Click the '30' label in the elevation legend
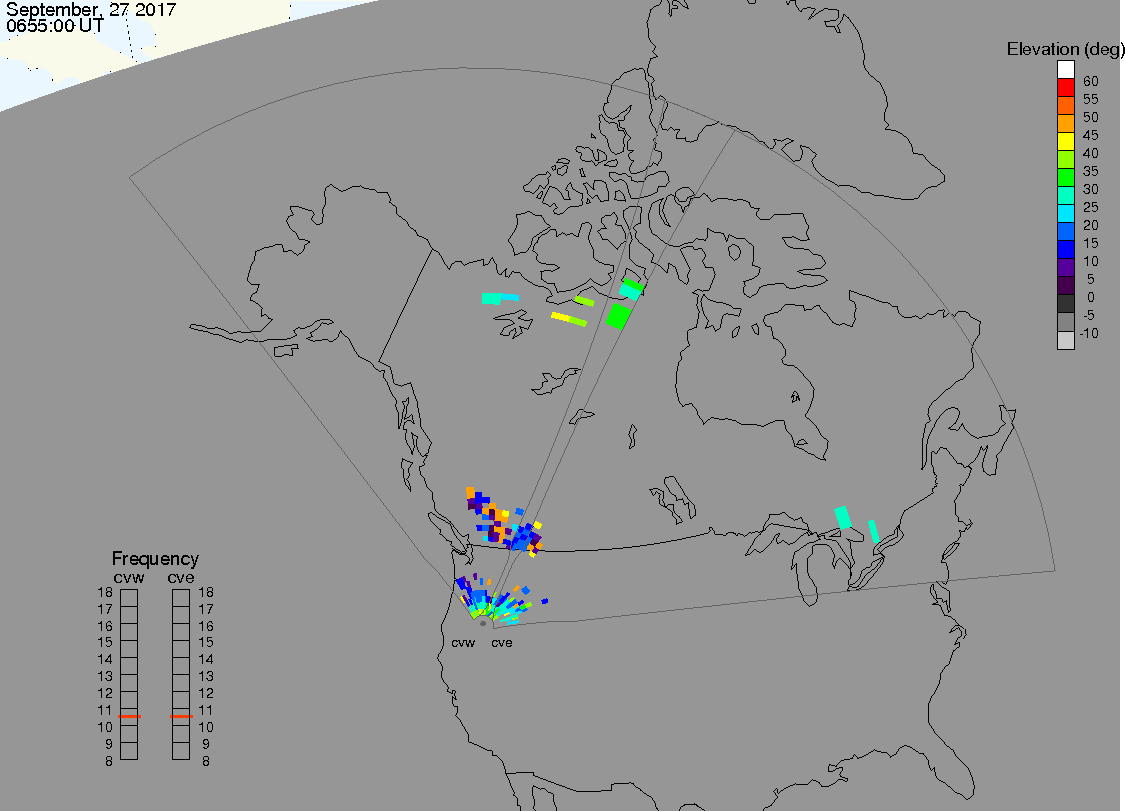 [x=1091, y=189]
